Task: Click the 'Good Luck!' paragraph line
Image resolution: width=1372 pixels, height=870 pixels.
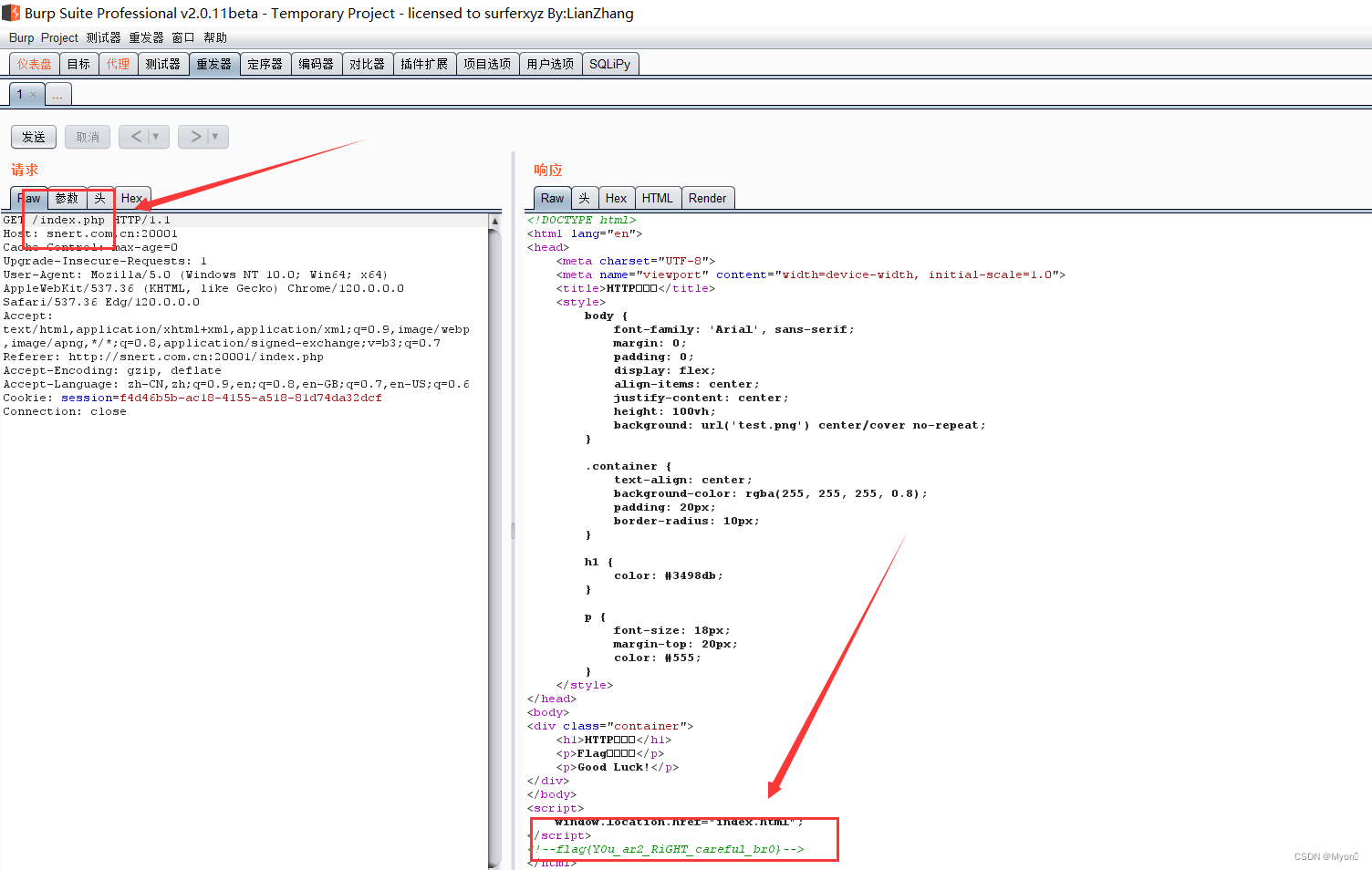Action: pyautogui.click(x=618, y=767)
